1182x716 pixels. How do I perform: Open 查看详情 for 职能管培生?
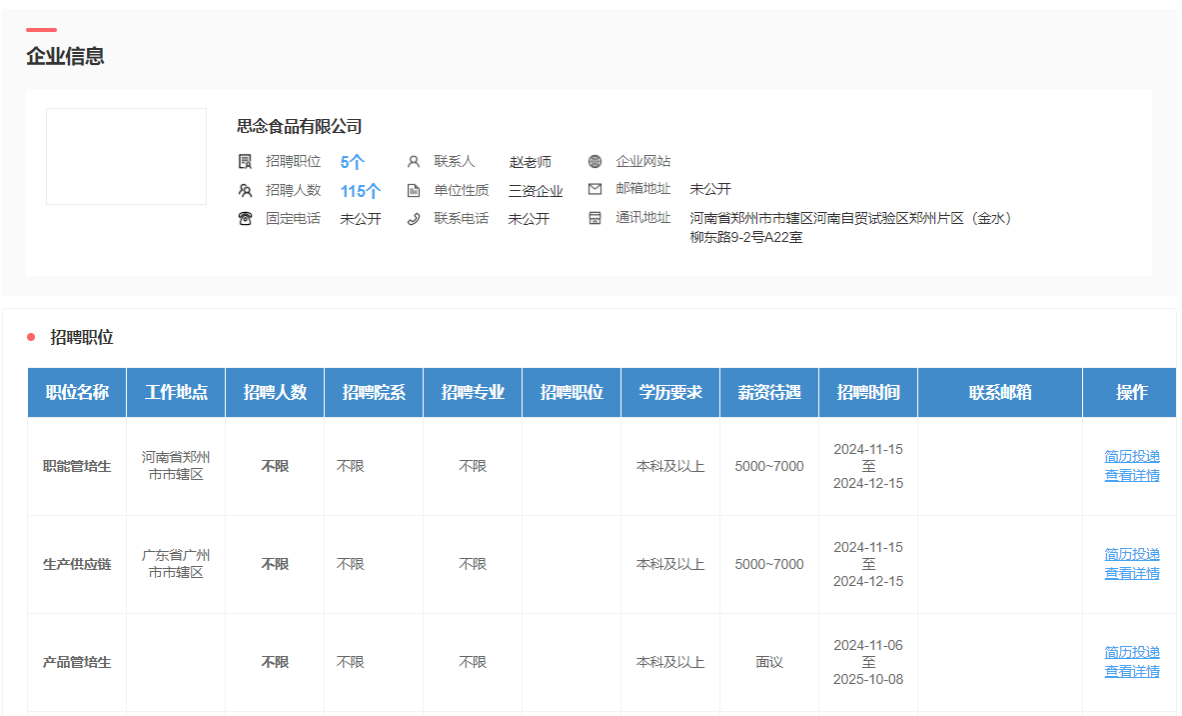click(1131, 476)
